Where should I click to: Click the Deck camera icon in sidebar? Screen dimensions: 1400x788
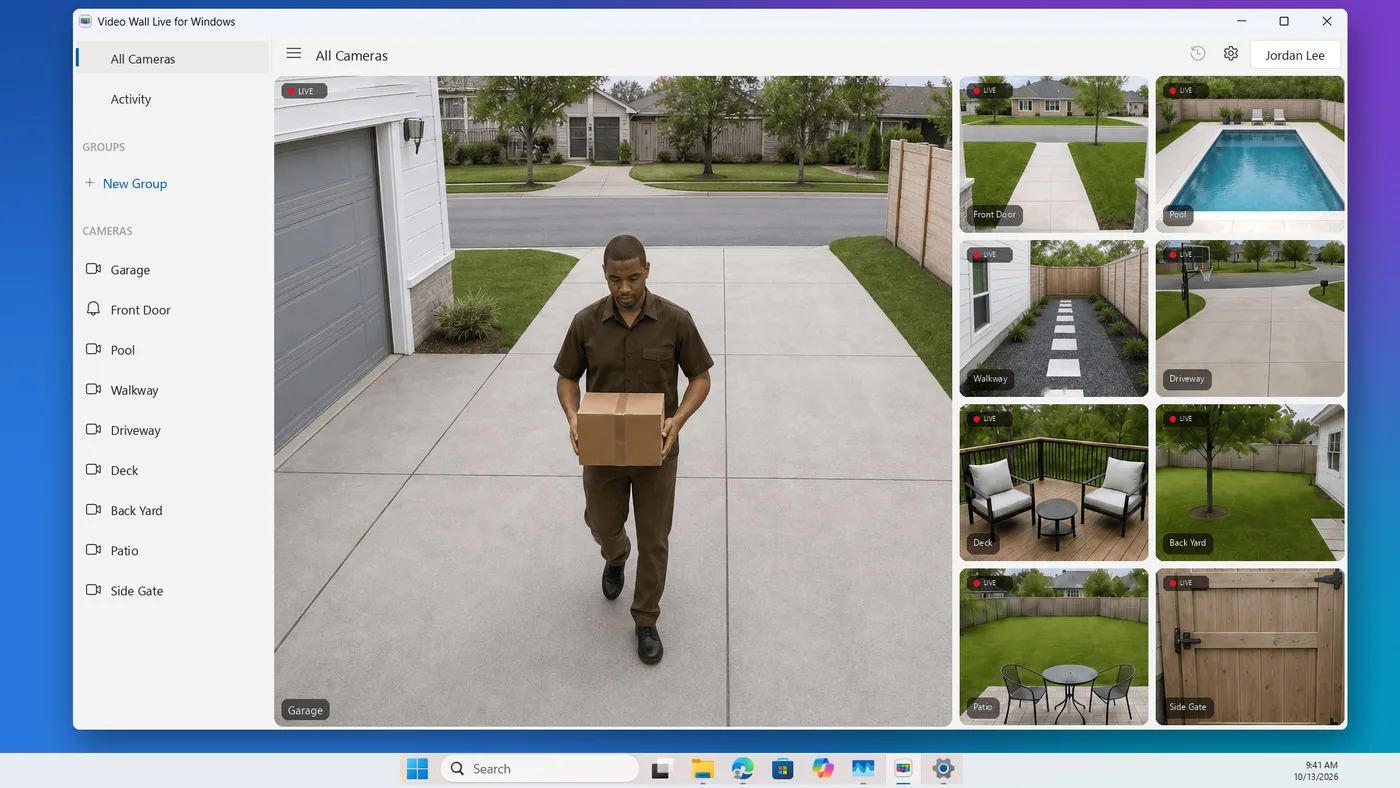click(x=93, y=469)
